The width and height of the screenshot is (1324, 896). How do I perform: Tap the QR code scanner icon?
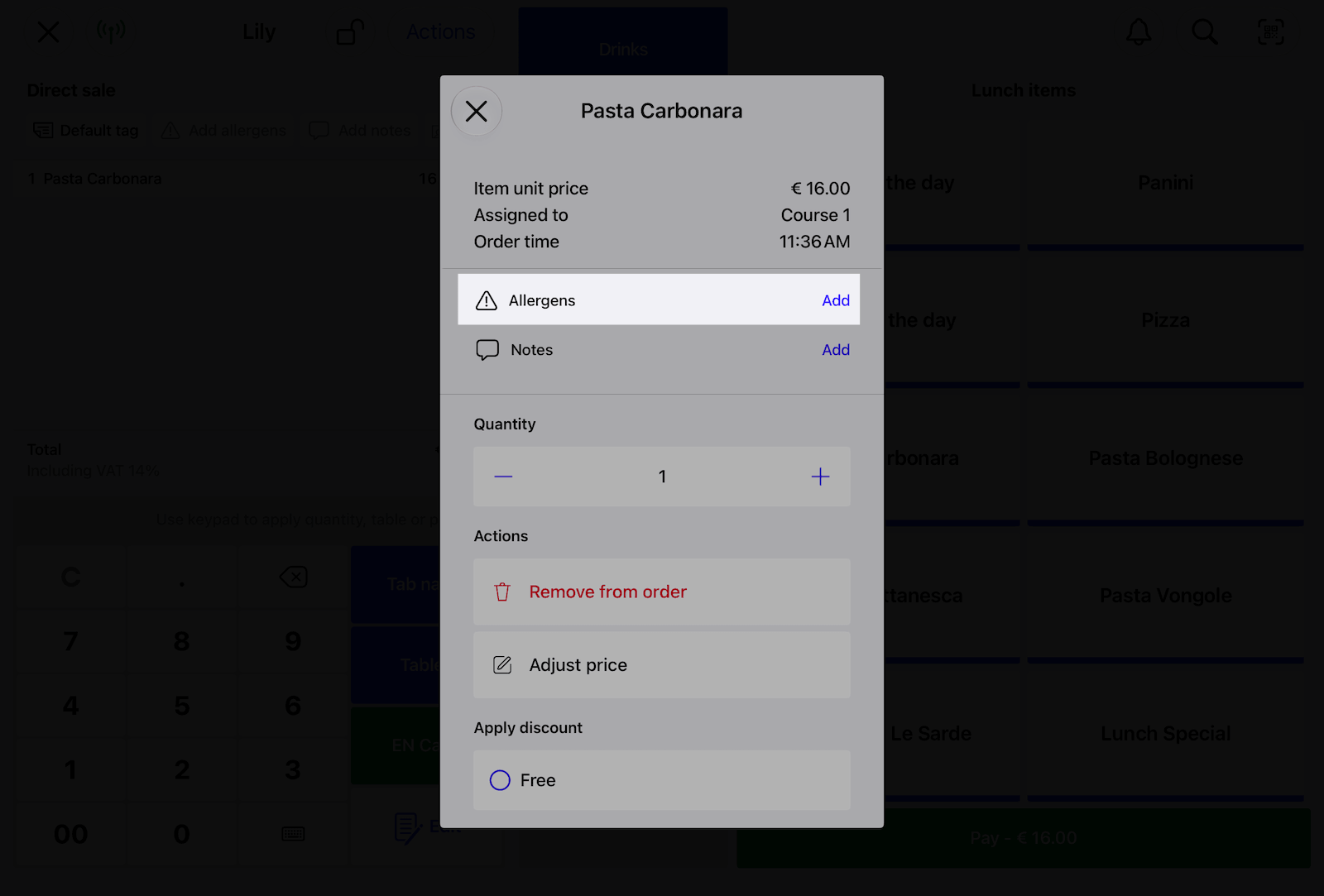(x=1271, y=32)
